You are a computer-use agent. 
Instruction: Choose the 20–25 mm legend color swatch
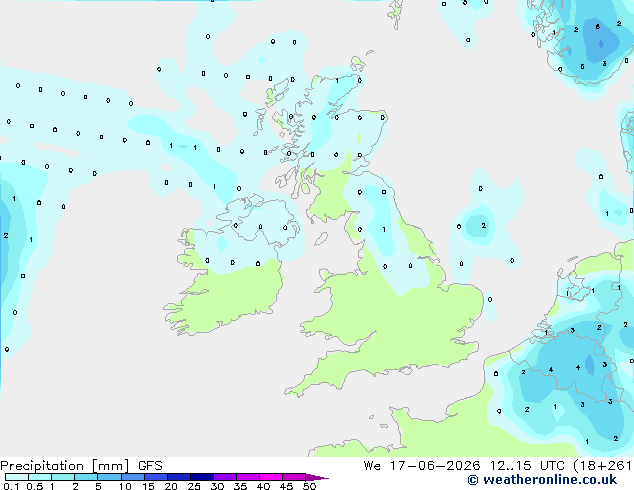pos(179,477)
